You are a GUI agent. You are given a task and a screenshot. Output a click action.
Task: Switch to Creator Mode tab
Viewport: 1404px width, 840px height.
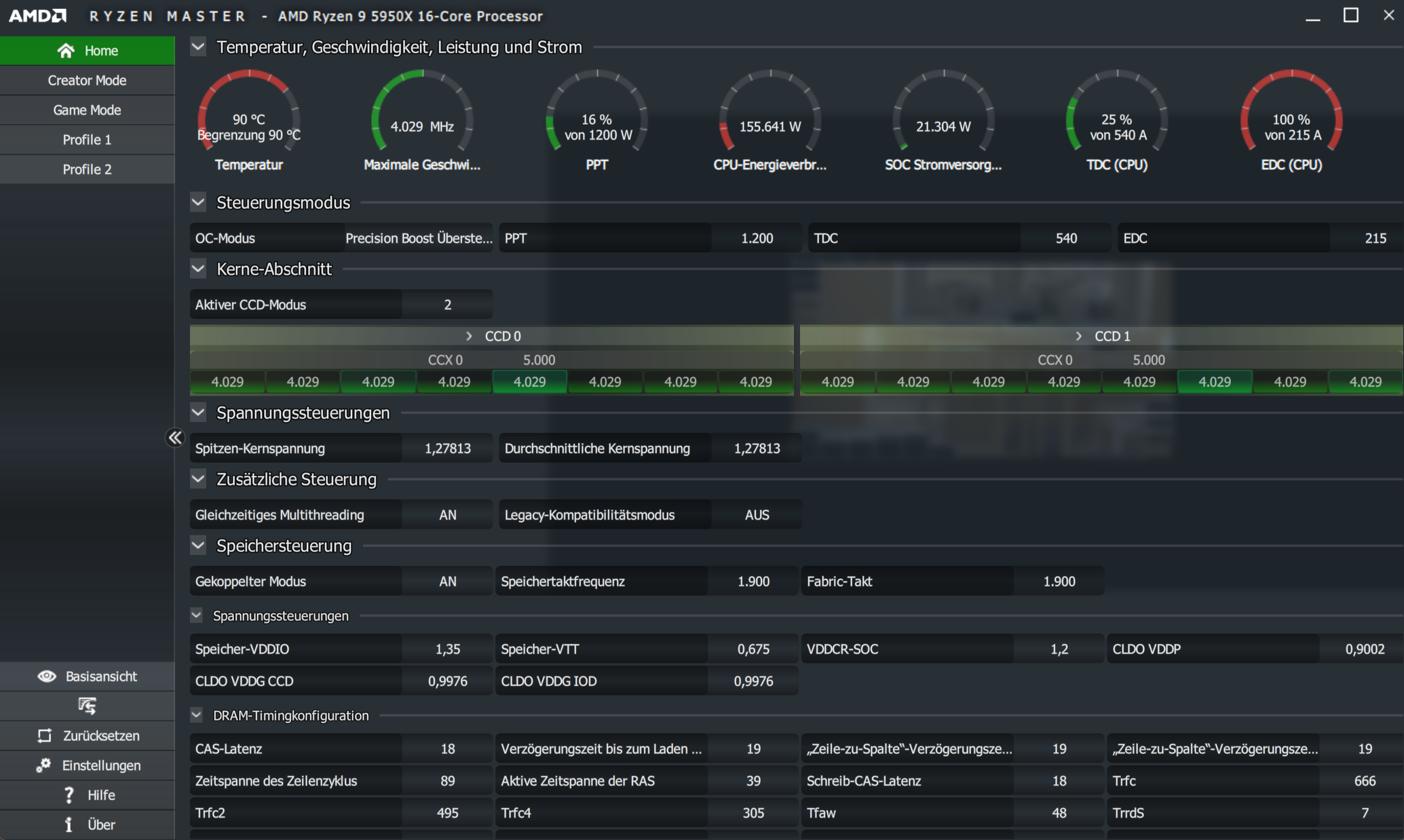(87, 80)
